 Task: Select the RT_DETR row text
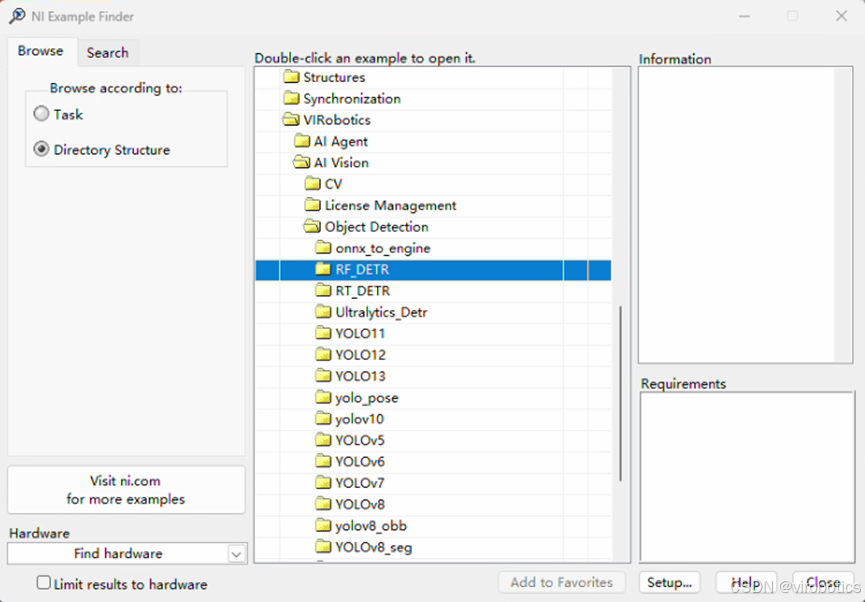(x=363, y=291)
